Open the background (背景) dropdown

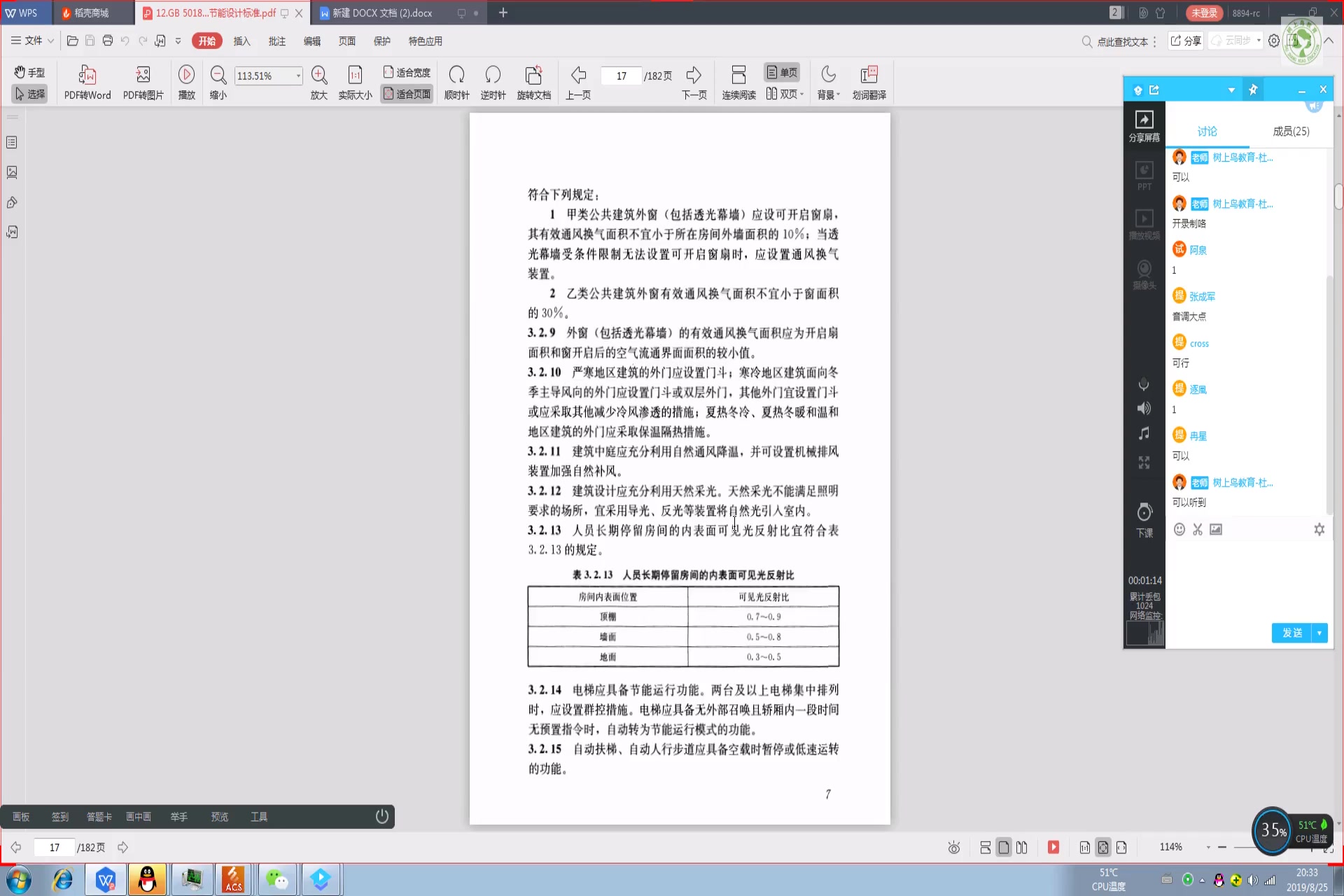[829, 83]
